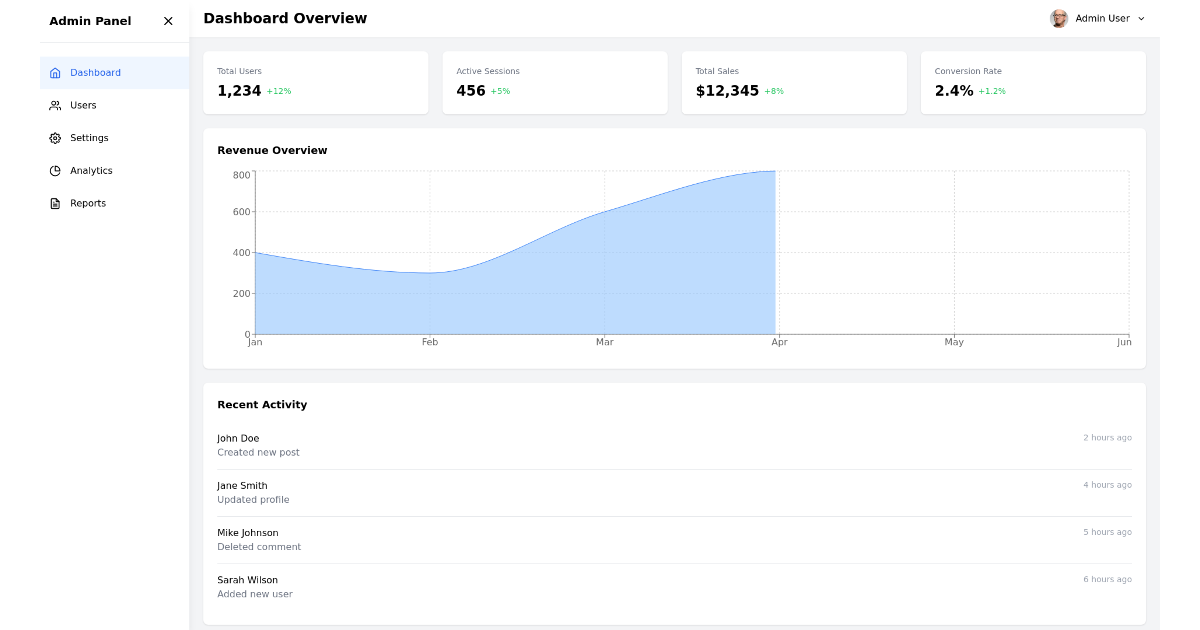This screenshot has height=630, width=1200.
Task: Navigate to the Users section
Action: (84, 105)
